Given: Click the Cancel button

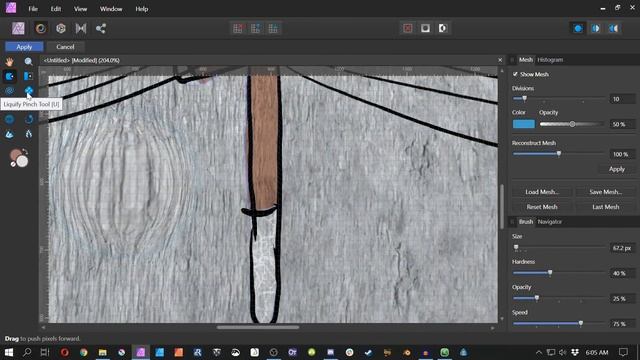Looking at the screenshot, I should [65, 47].
